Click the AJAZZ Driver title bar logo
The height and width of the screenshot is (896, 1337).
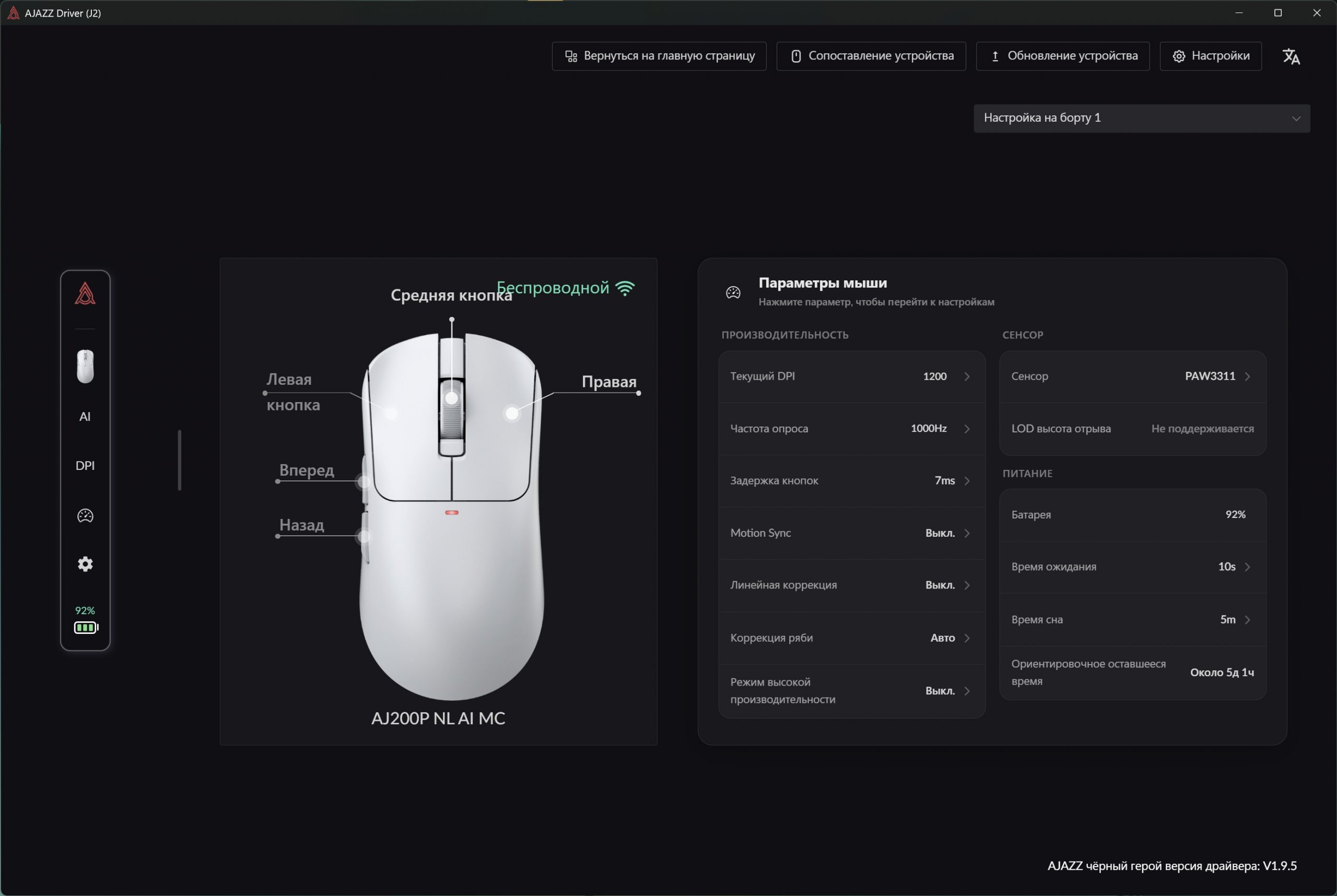click(13, 13)
